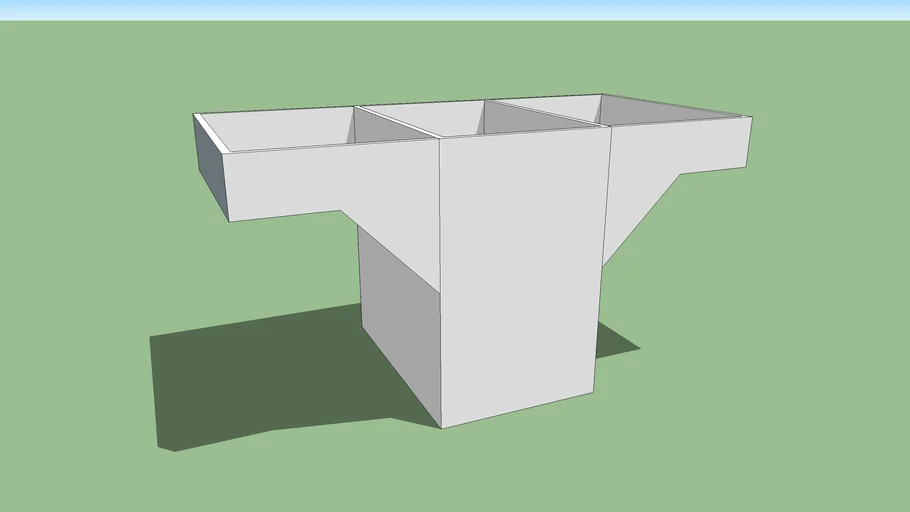Click the blue sky strip at the top
Viewport: 910px width, 512px height.
tap(455, 8)
